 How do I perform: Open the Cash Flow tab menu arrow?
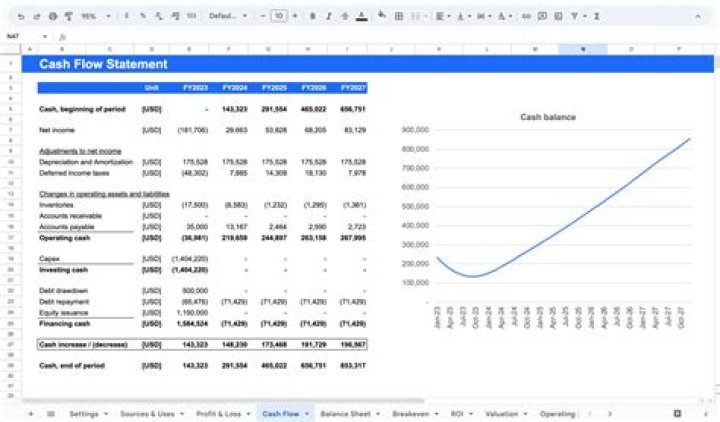(307, 414)
